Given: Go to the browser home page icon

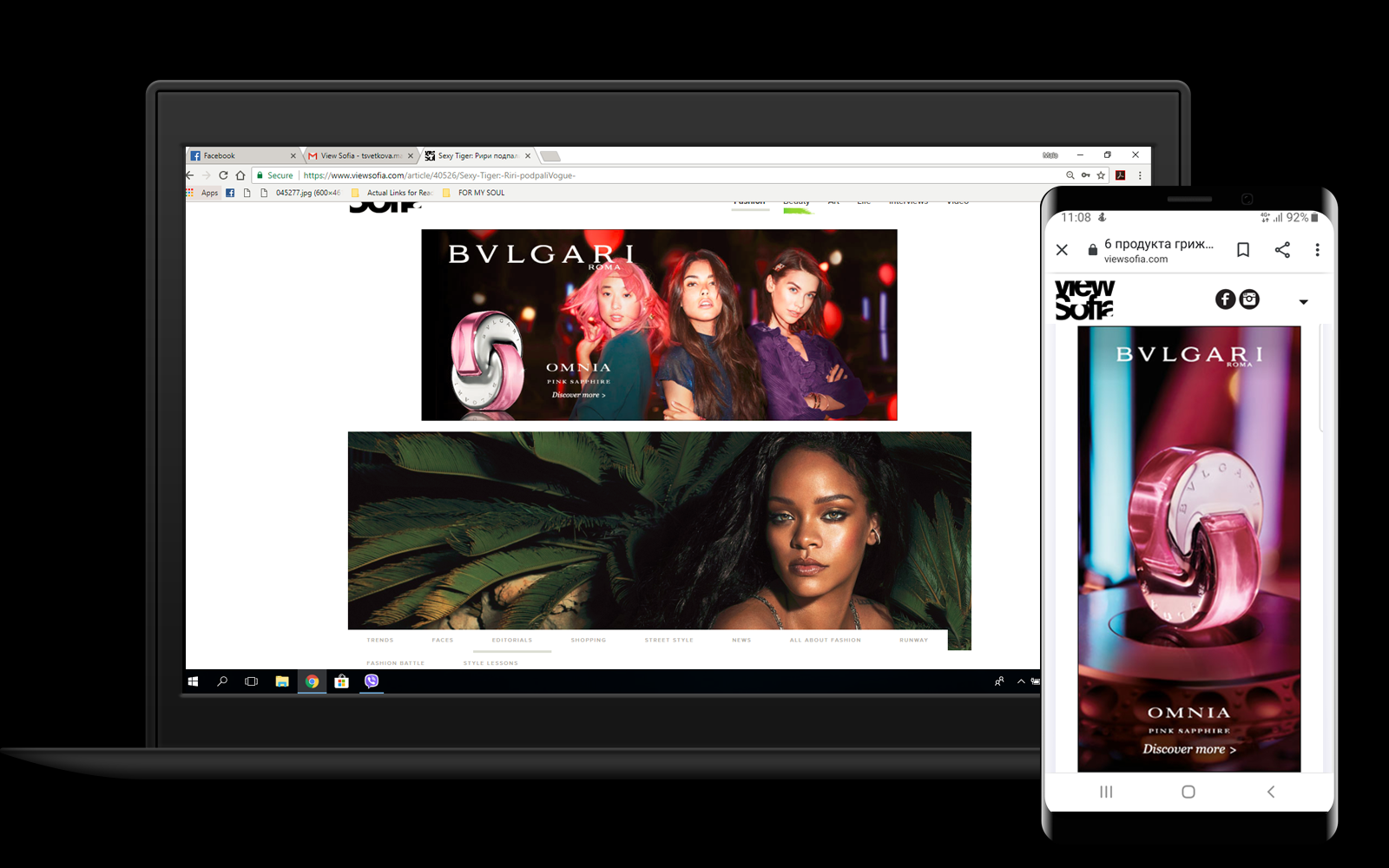Looking at the screenshot, I should (240, 175).
